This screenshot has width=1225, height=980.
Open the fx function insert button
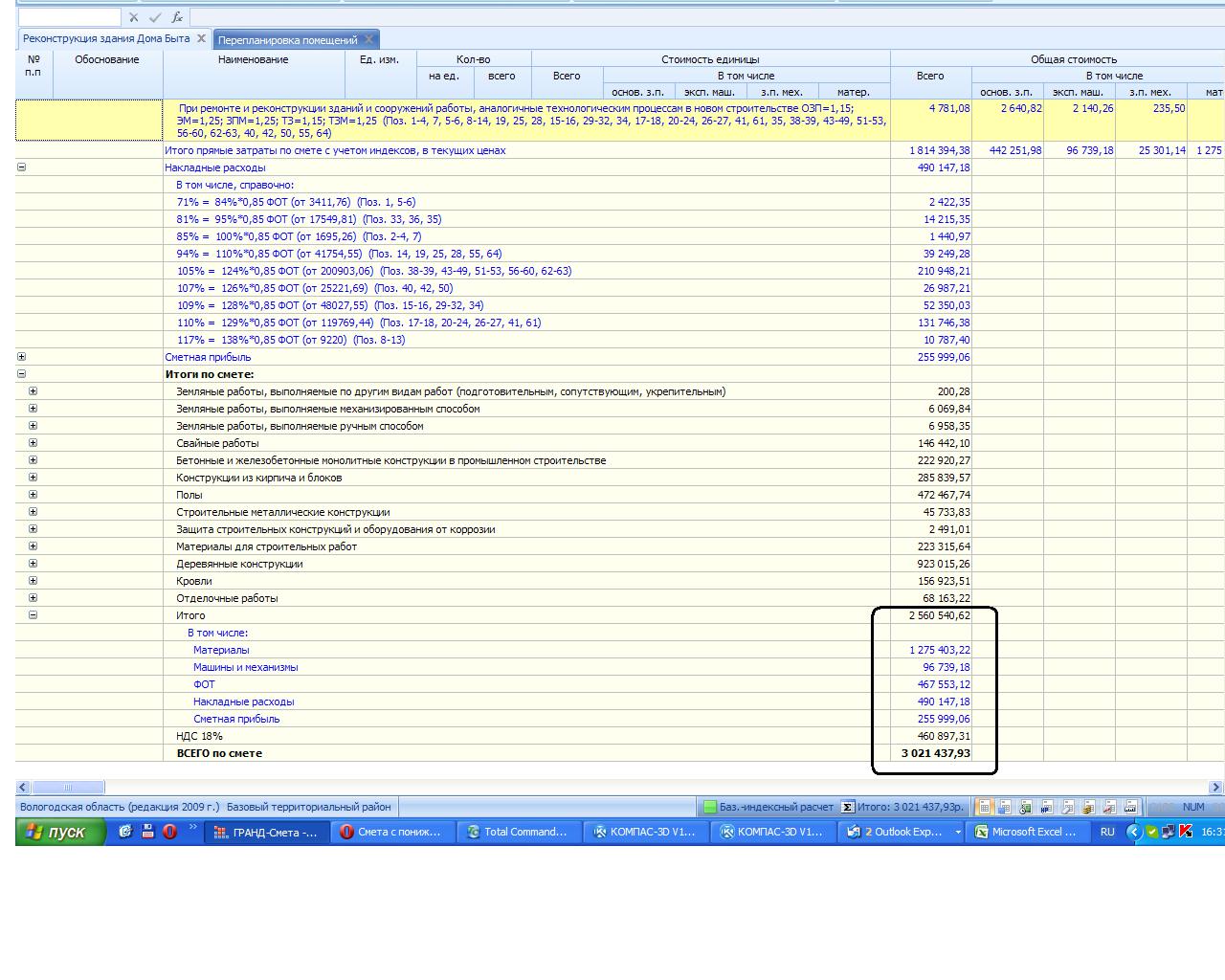177,17
